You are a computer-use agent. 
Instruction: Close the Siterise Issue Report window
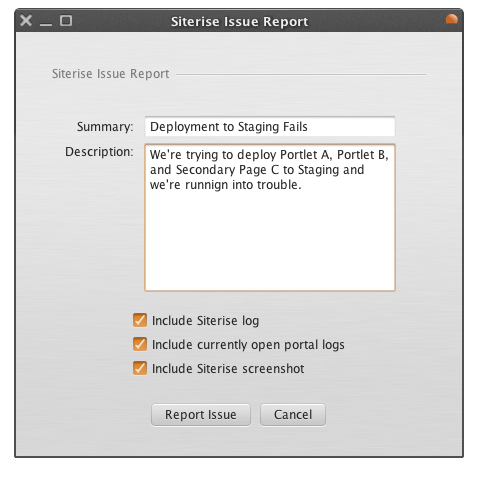pos(26,20)
